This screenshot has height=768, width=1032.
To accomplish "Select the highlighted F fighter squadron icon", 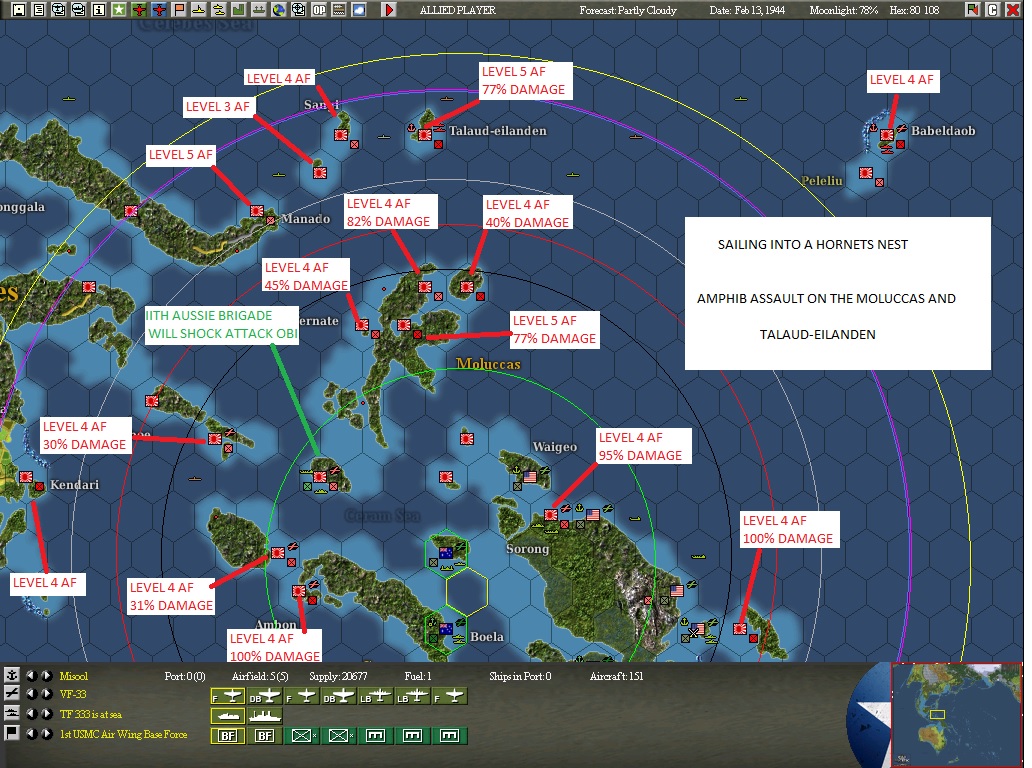I will point(228,696).
